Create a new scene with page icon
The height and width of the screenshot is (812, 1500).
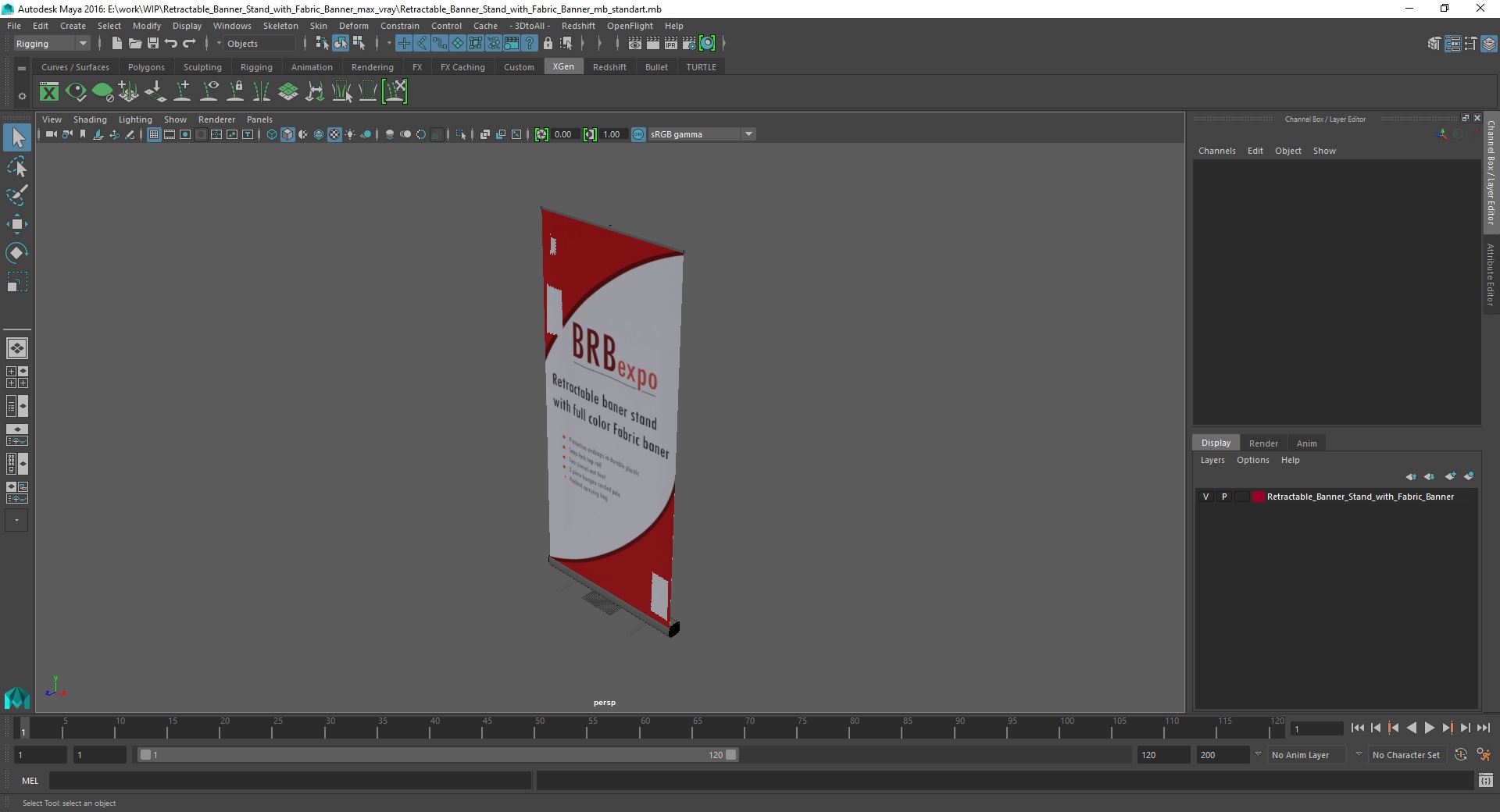(x=116, y=44)
